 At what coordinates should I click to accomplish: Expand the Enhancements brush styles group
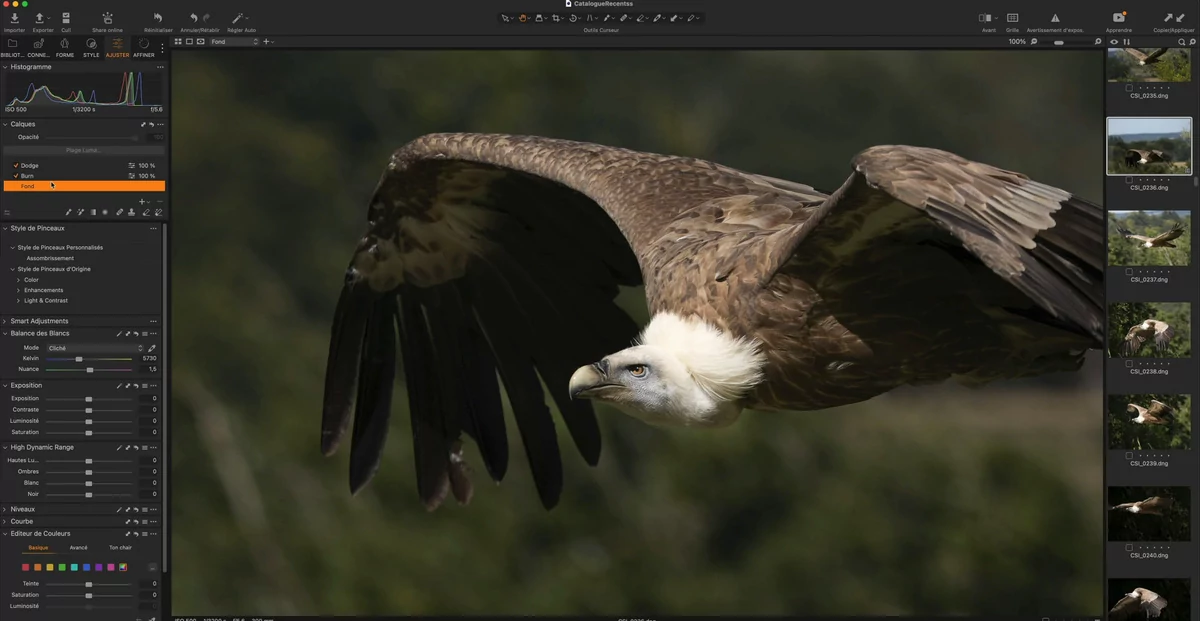pyautogui.click(x=19, y=290)
